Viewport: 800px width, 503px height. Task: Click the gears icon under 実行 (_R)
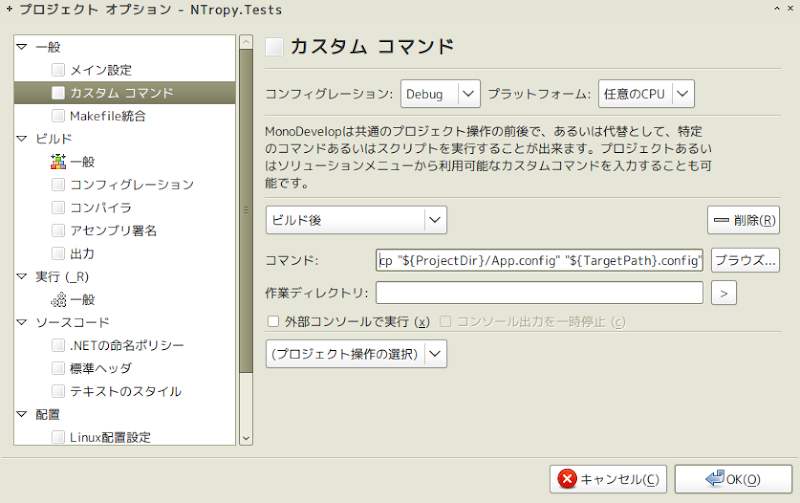58,299
